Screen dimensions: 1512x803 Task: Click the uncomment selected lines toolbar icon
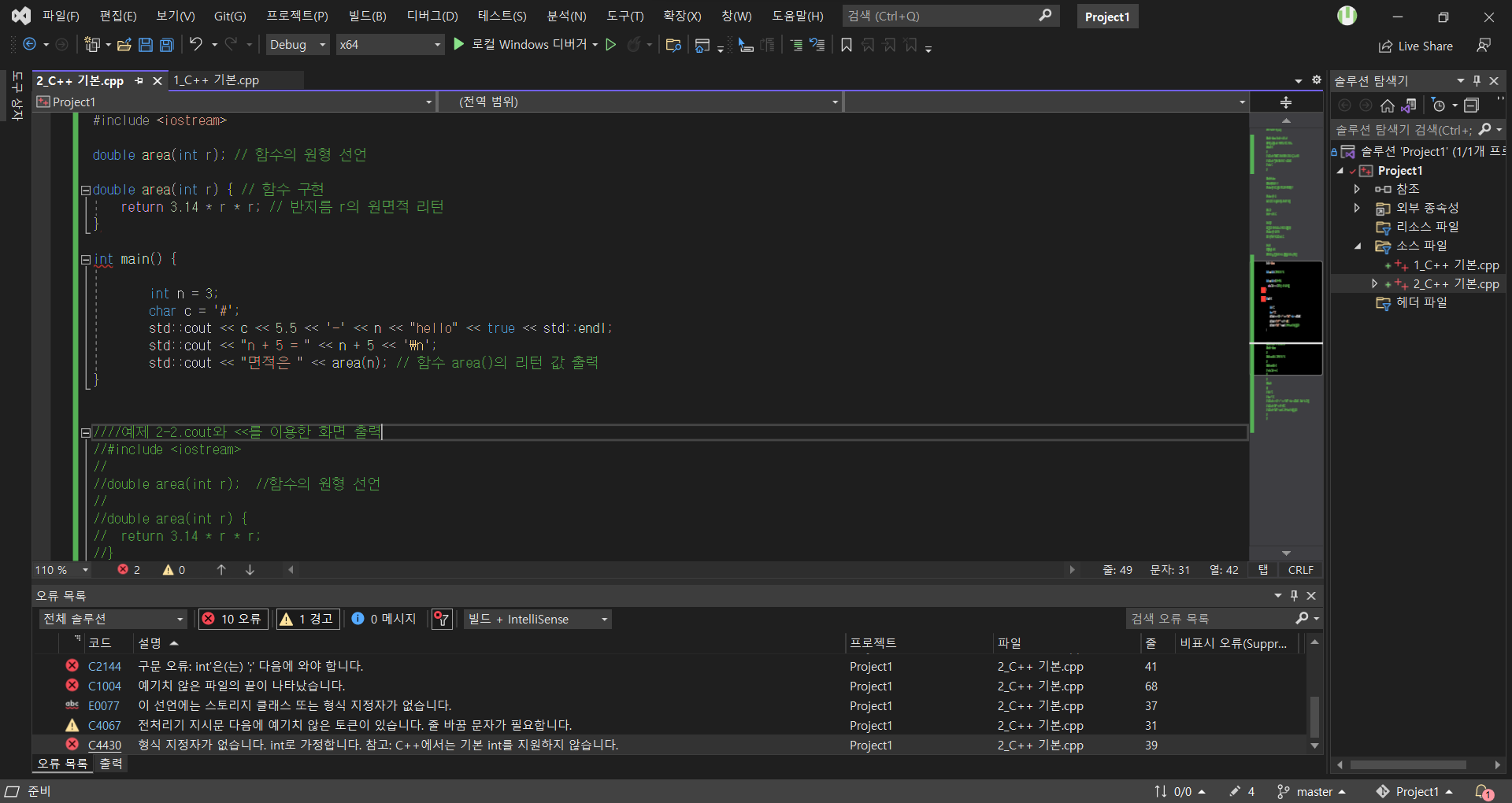coord(817,45)
